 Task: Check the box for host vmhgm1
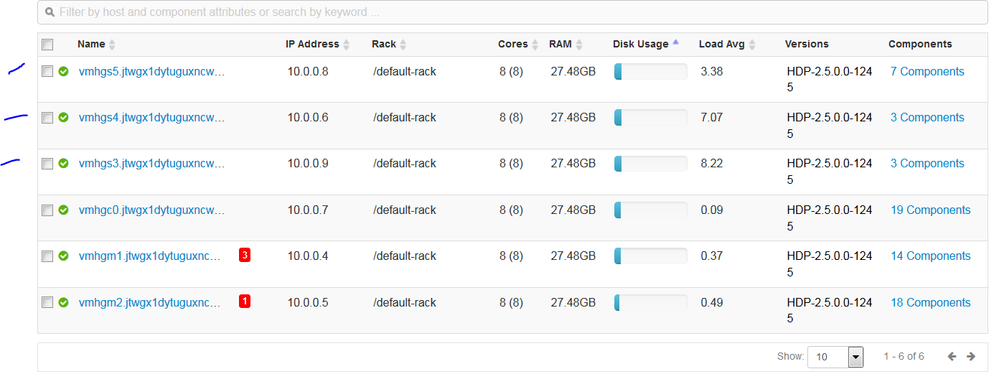pyautogui.click(x=47, y=256)
